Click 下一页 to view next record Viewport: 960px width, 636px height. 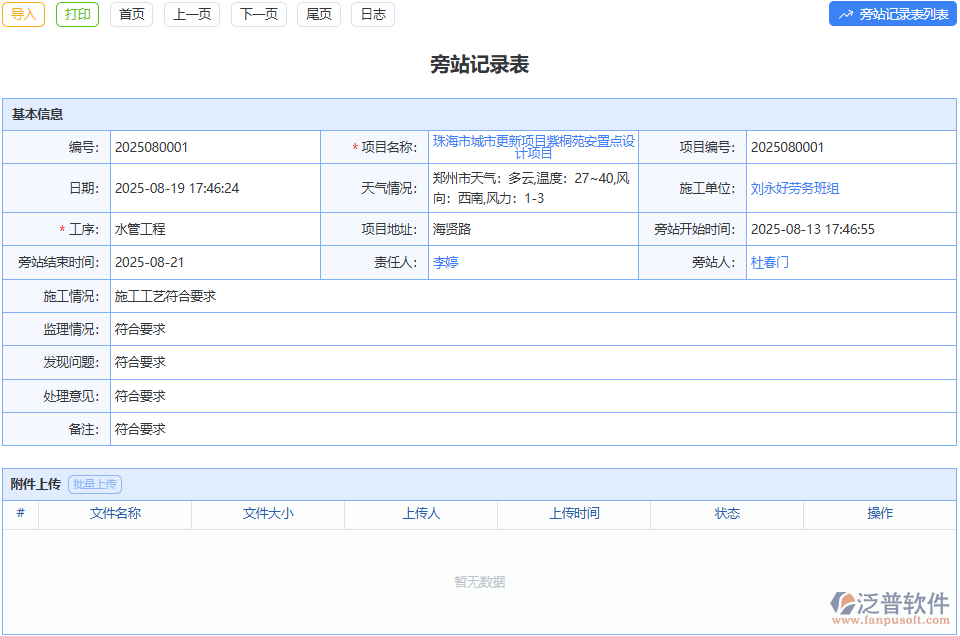point(258,15)
